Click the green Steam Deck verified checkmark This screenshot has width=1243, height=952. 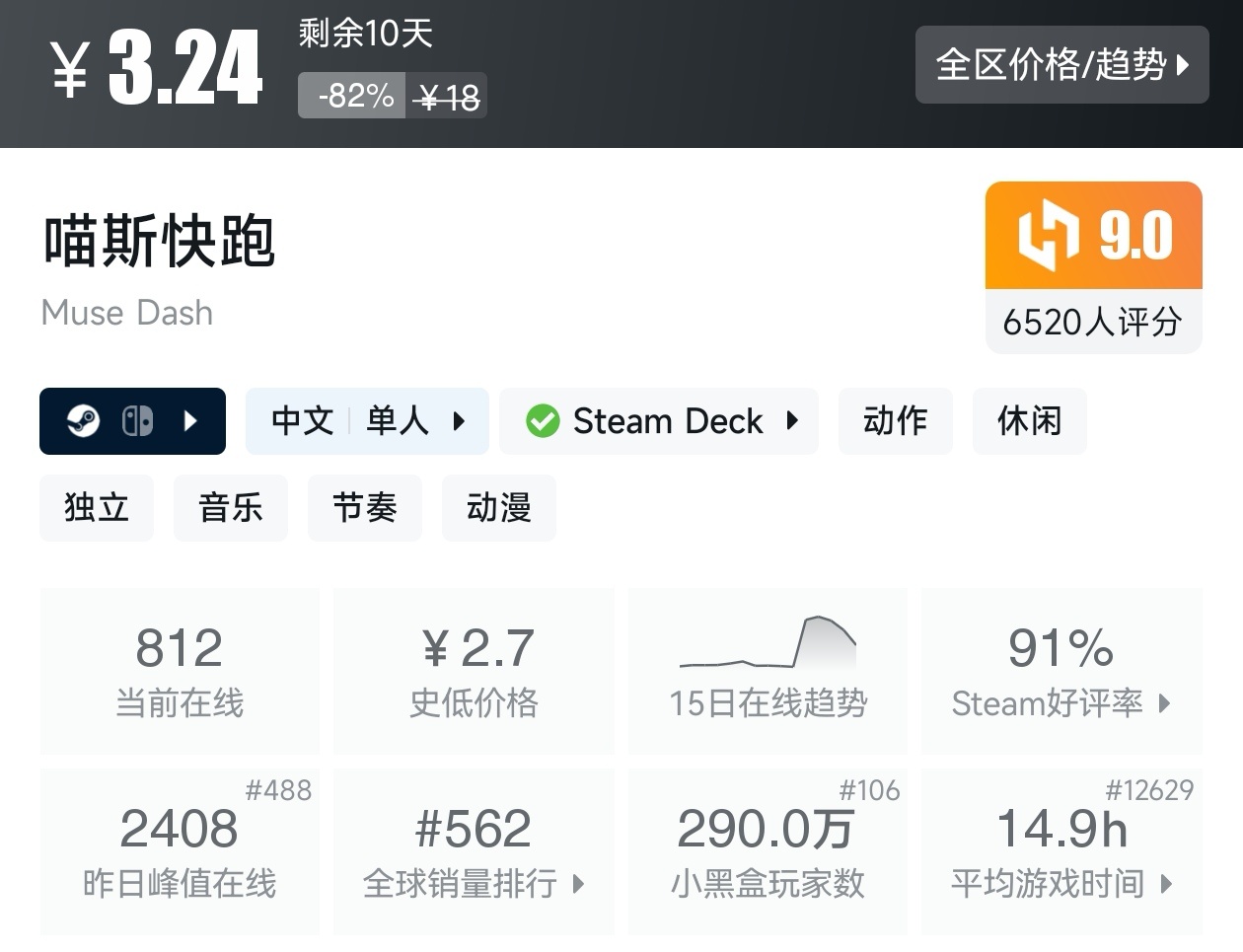click(x=543, y=421)
